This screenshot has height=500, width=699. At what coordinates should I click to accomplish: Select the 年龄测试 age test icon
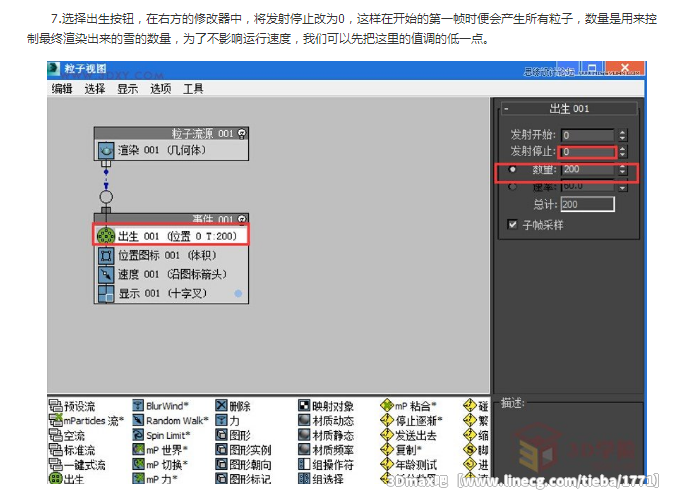387,464
